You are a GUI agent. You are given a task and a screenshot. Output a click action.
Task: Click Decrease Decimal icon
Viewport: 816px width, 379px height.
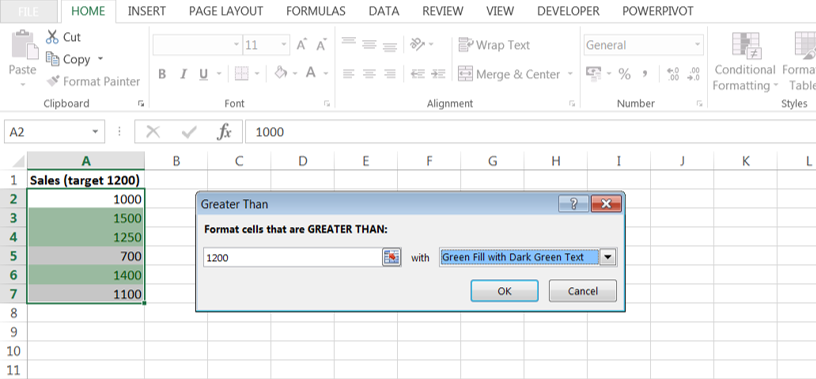(693, 73)
